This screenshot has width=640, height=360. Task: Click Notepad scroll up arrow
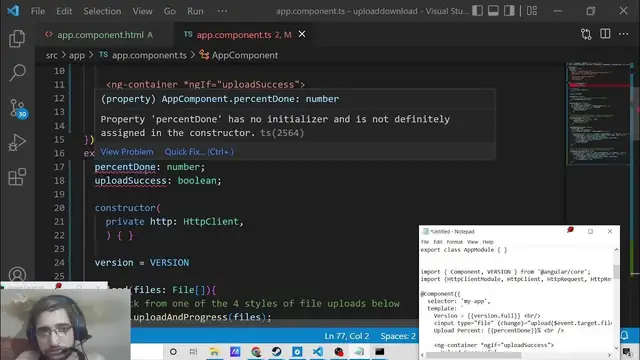(x=616, y=249)
